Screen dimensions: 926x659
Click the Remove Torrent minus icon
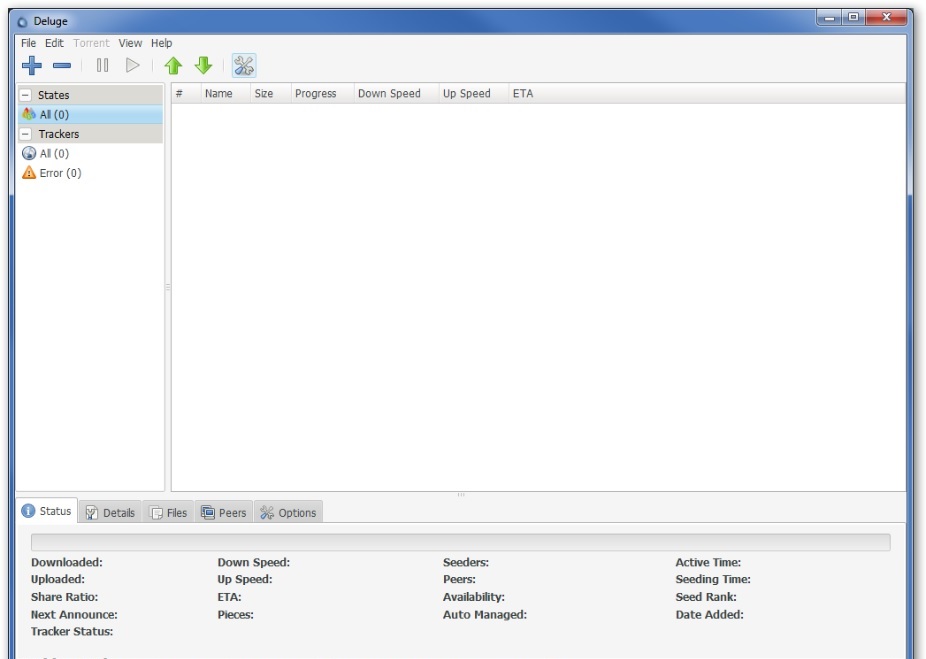pos(62,66)
